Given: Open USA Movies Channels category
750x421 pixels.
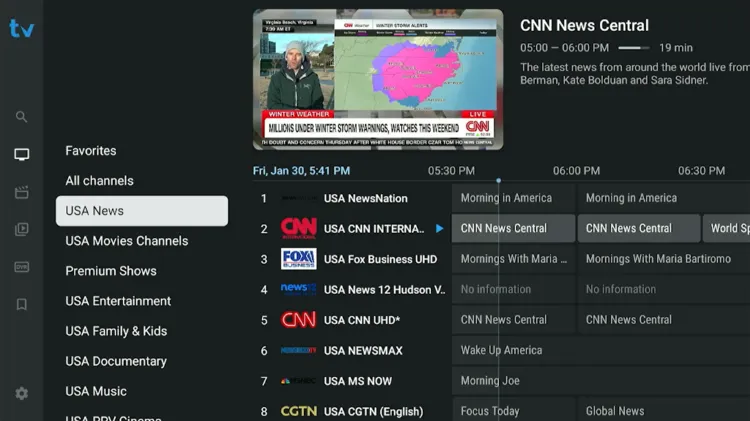Looking at the screenshot, I should click(x=127, y=241).
